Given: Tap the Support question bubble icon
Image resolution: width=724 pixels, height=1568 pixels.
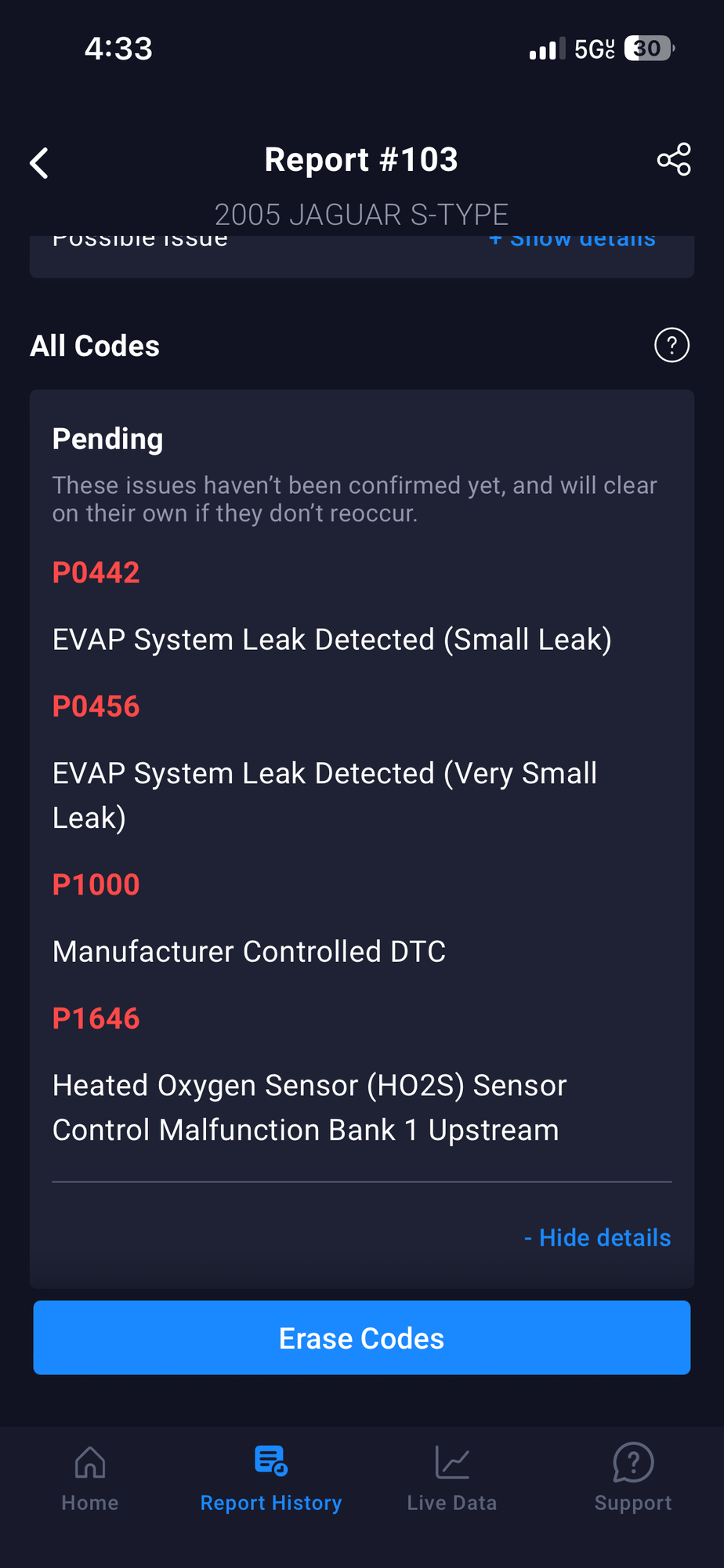Looking at the screenshot, I should [x=633, y=1462].
